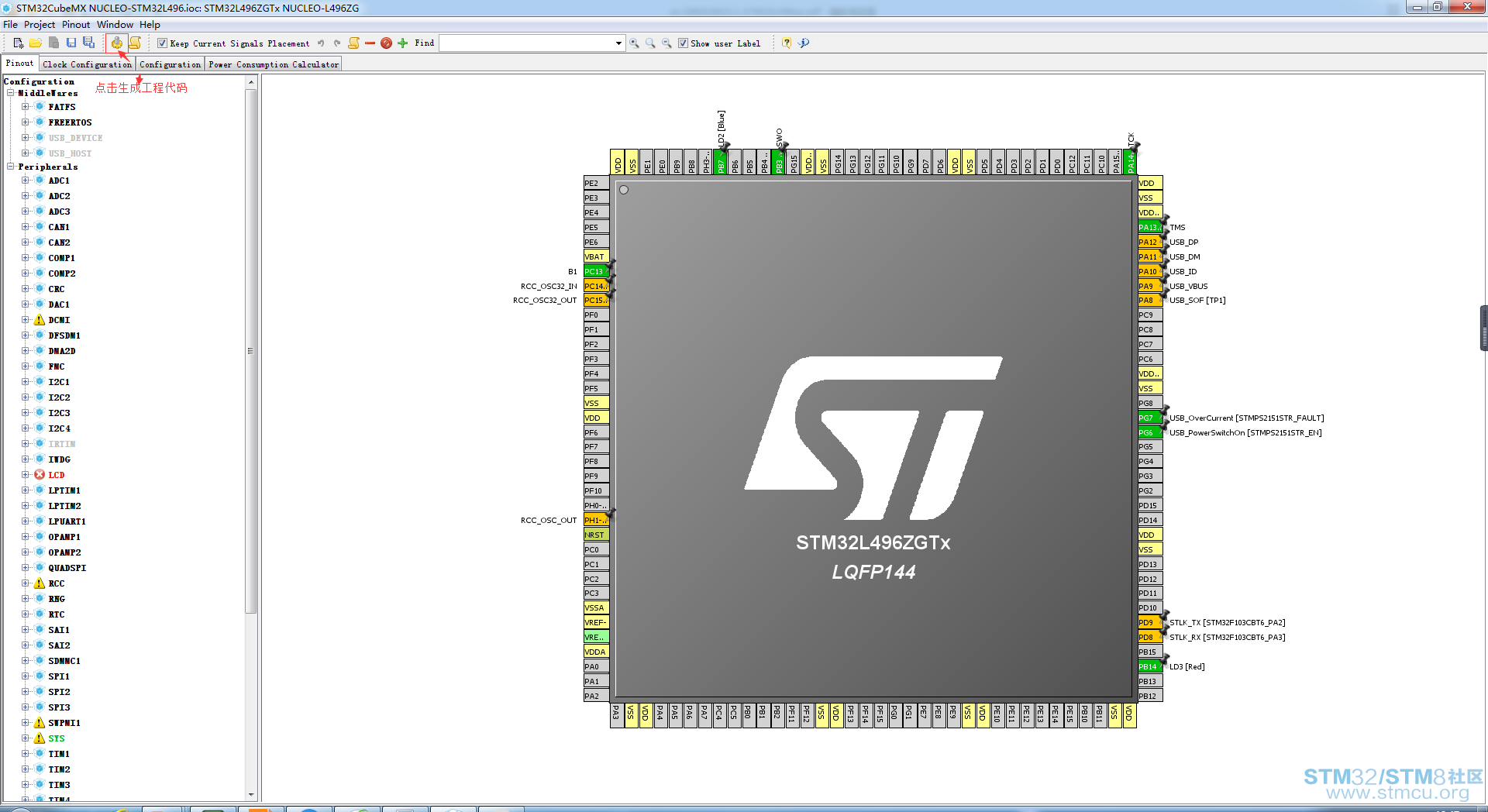This screenshot has height=812, width=1488.
Task: Open the Help menu
Action: 150,25
